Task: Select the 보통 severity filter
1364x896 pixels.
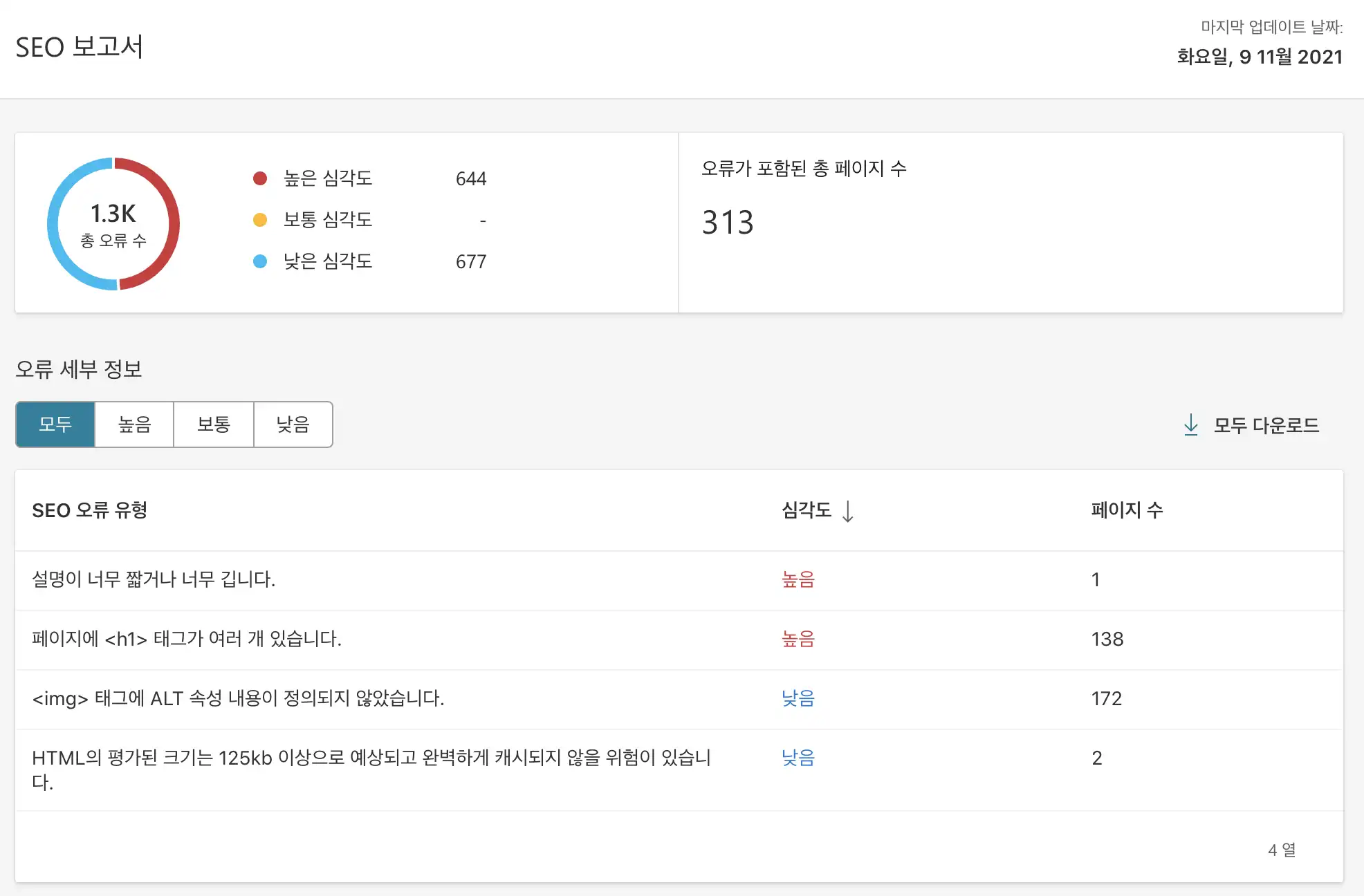Action: tap(214, 424)
